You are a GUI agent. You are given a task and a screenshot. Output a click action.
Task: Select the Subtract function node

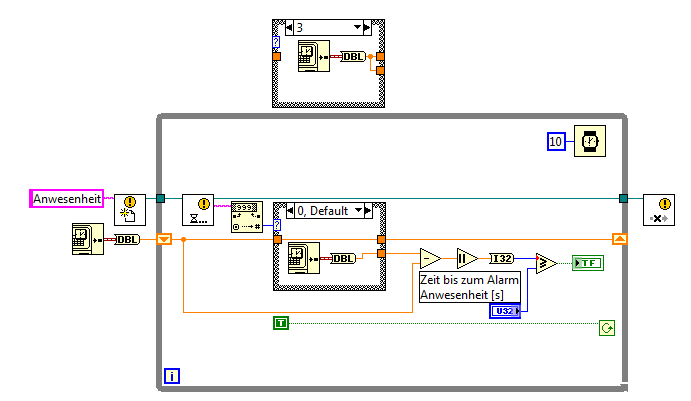coord(430,258)
